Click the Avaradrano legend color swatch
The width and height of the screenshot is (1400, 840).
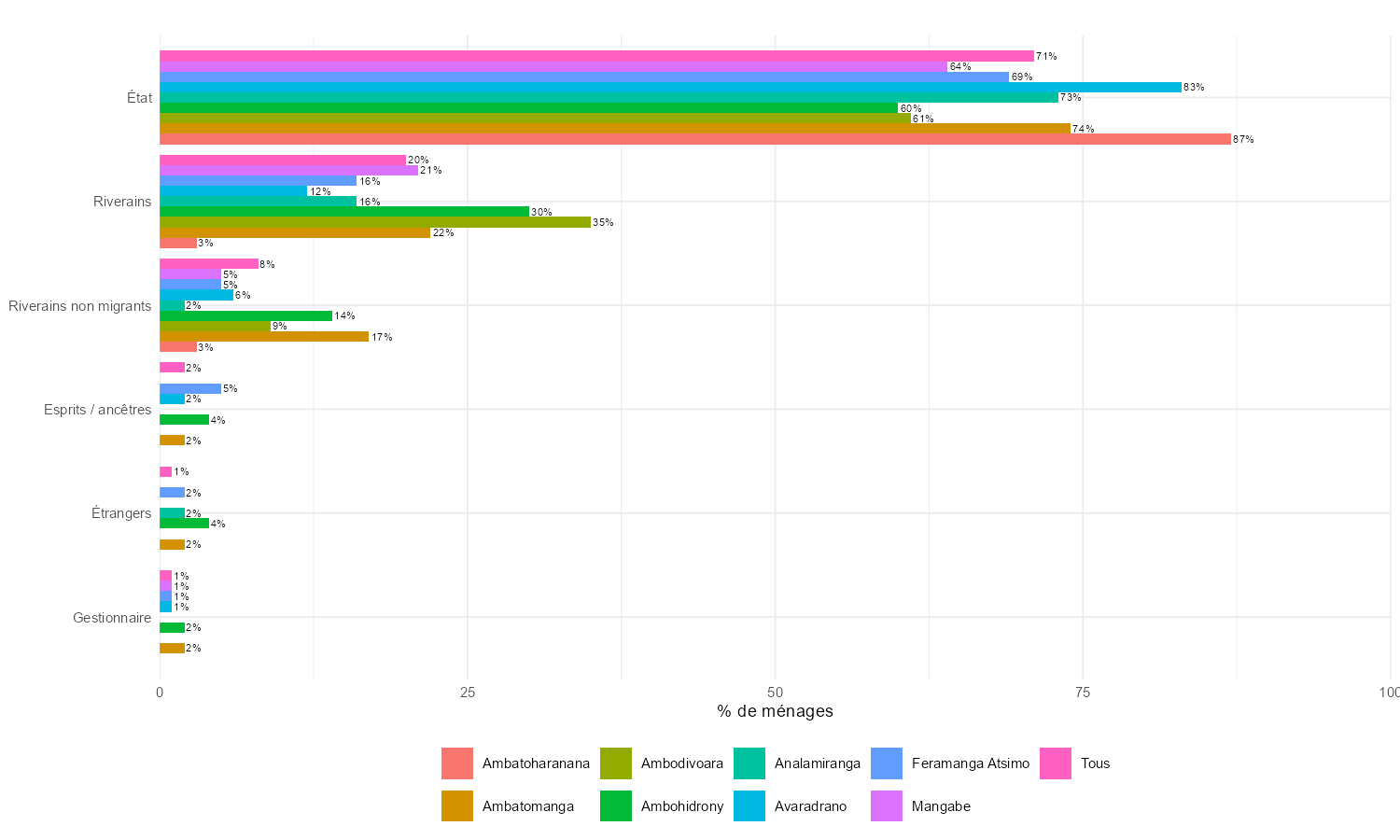pyautogui.click(x=749, y=806)
